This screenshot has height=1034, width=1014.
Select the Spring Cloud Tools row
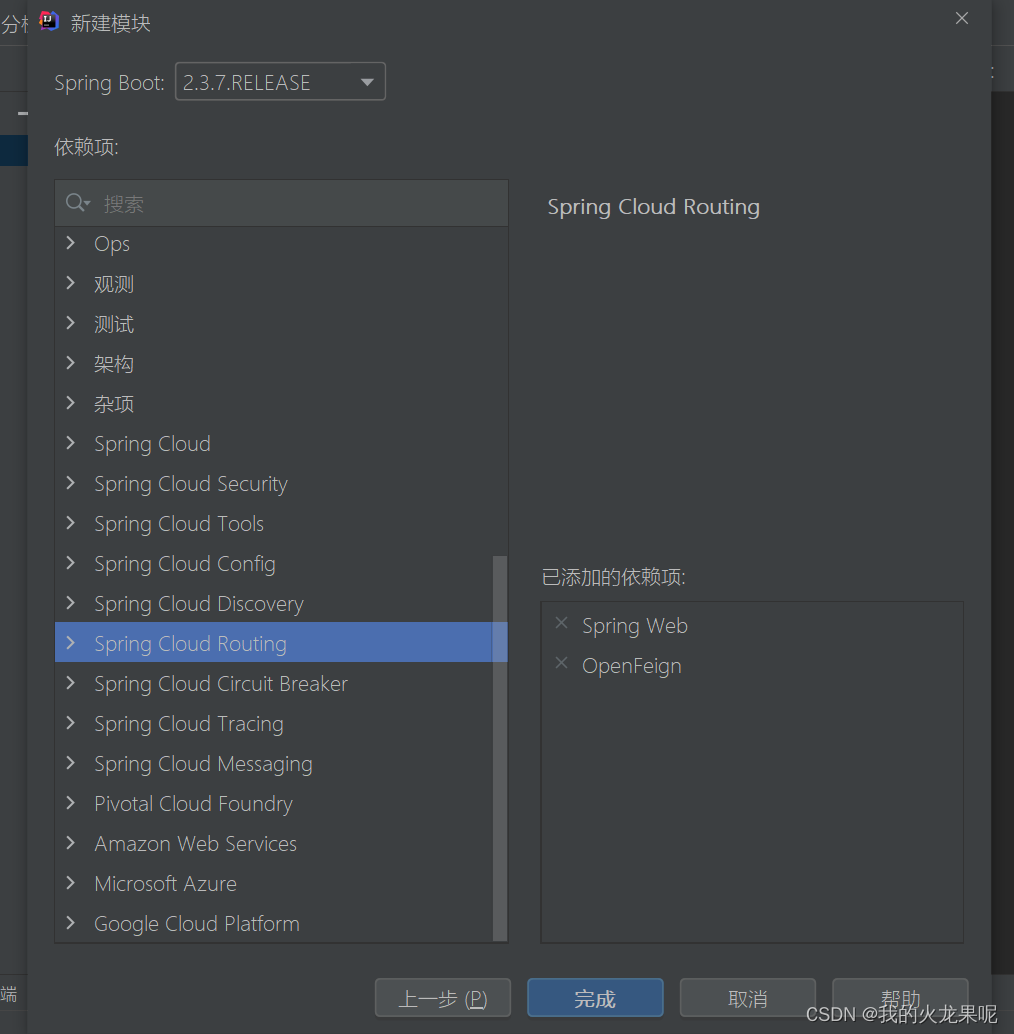(x=282, y=524)
